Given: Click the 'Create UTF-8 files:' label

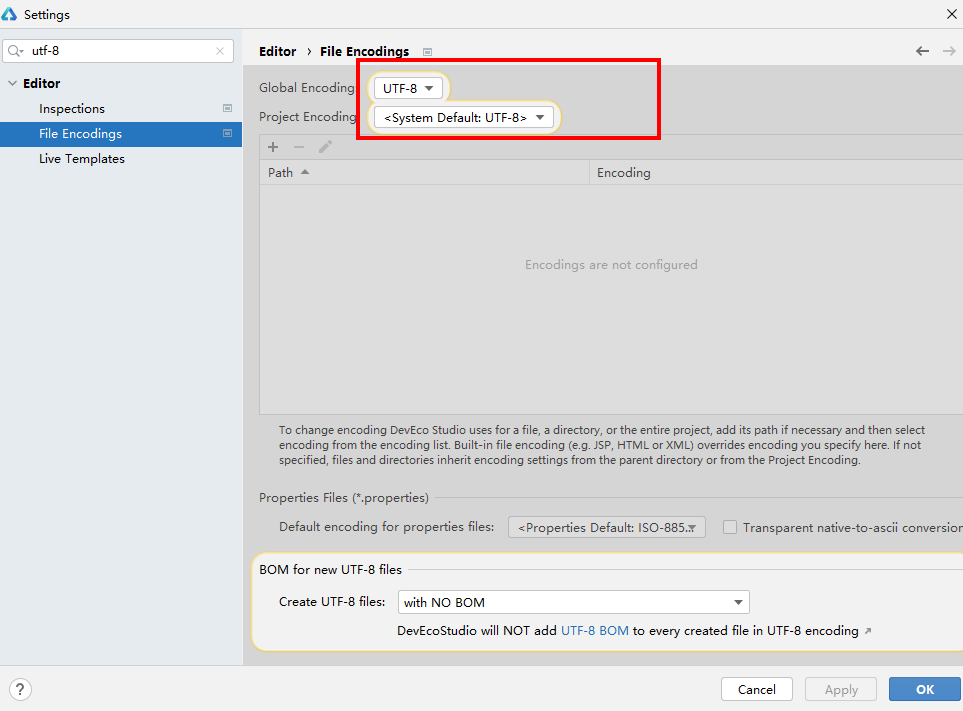Looking at the screenshot, I should point(332,602).
